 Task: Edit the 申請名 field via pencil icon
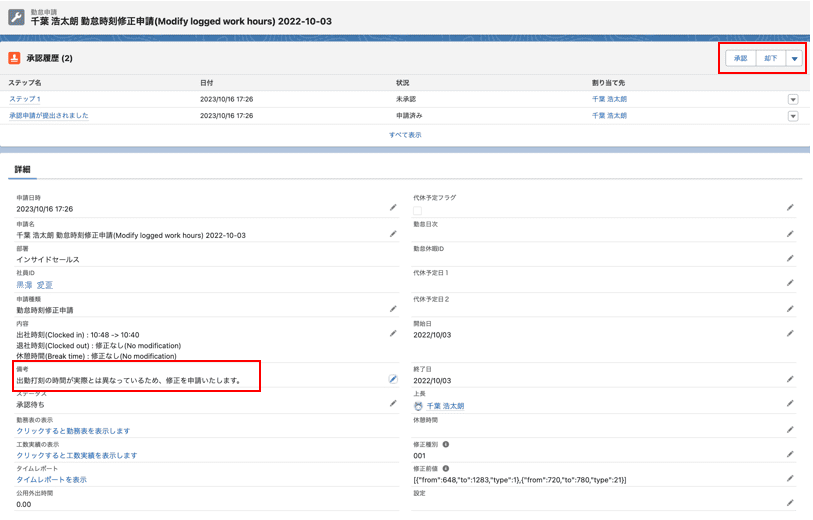click(393, 234)
